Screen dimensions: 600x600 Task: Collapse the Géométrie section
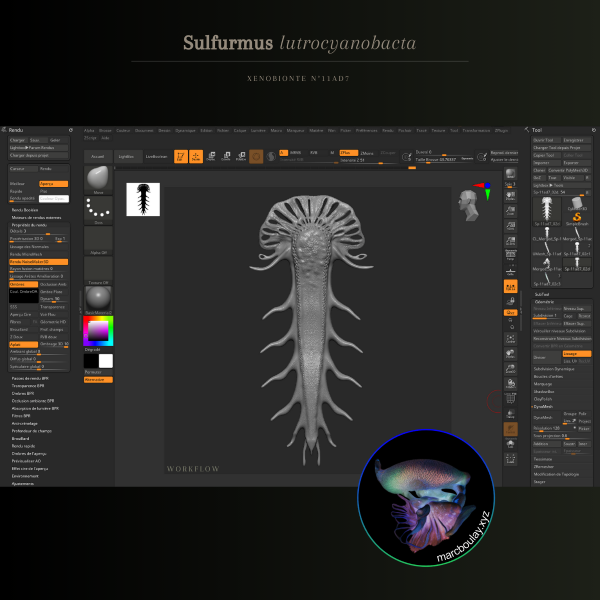click(x=544, y=302)
